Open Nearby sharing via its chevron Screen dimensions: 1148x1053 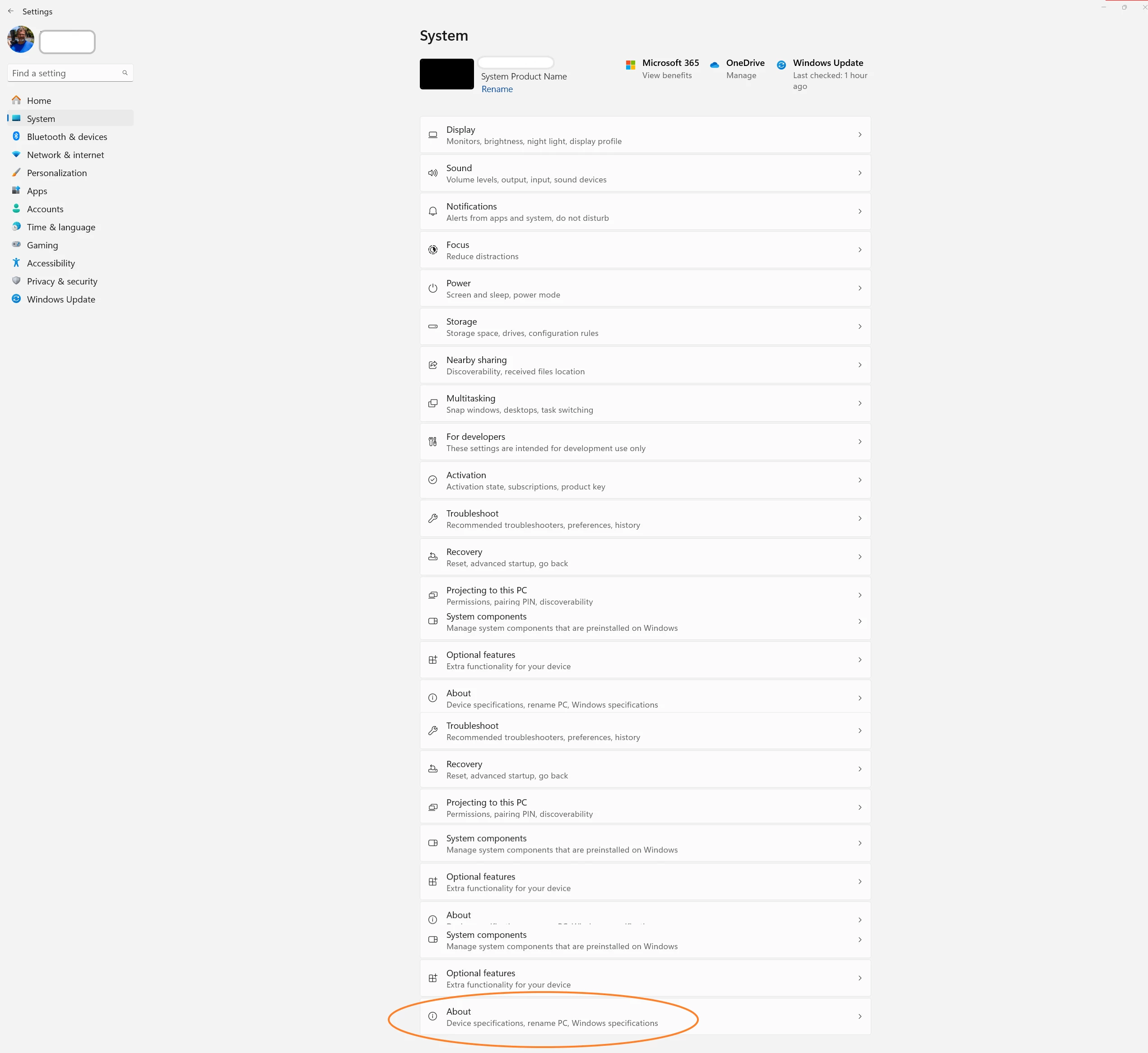pos(860,365)
